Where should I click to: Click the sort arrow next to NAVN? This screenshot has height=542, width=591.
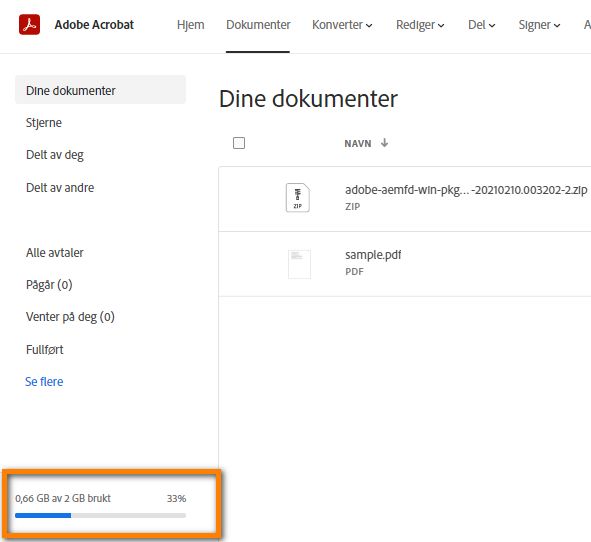pyautogui.click(x=384, y=143)
